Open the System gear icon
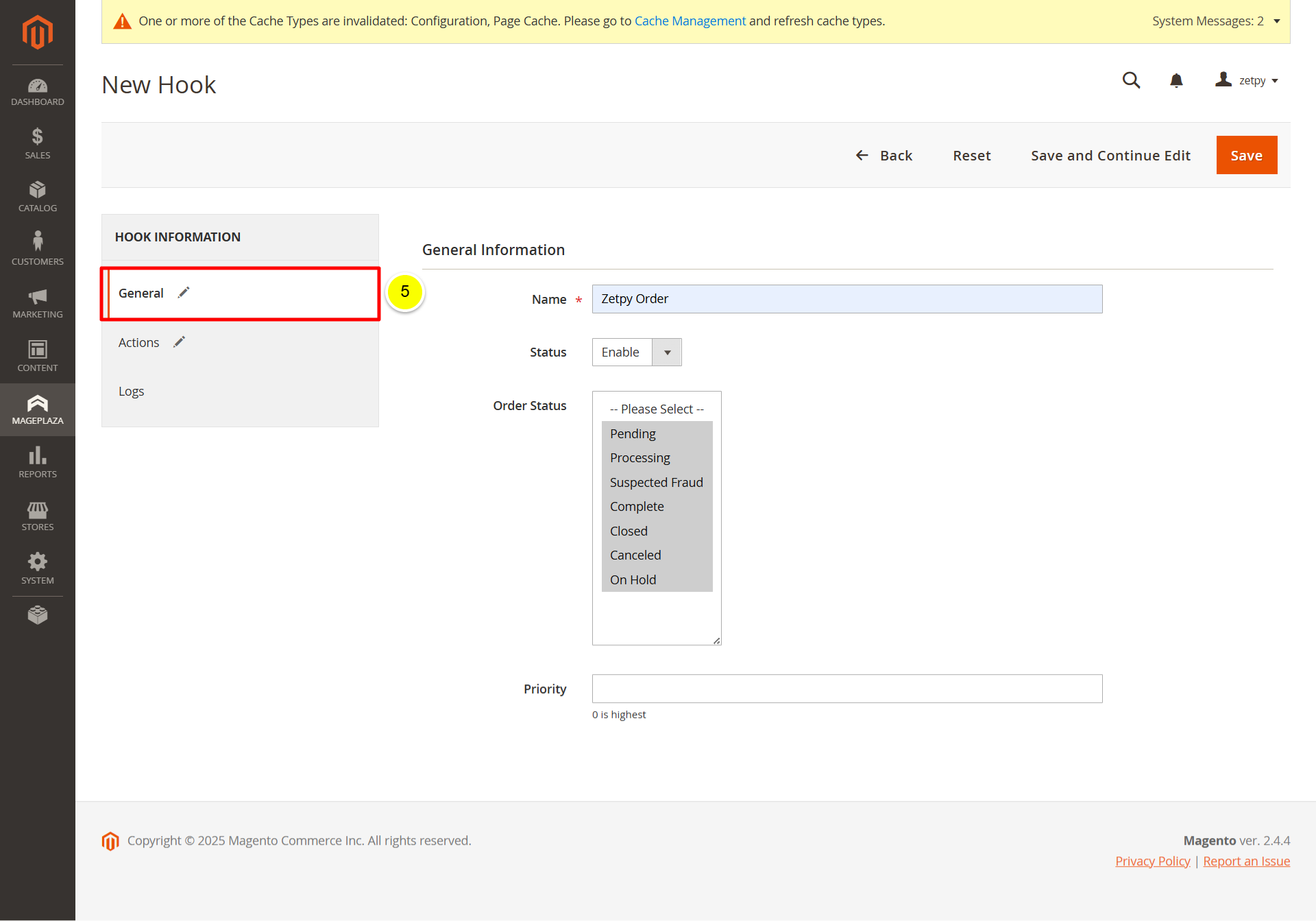Screen dimensions: 1316x921 click(x=38, y=569)
